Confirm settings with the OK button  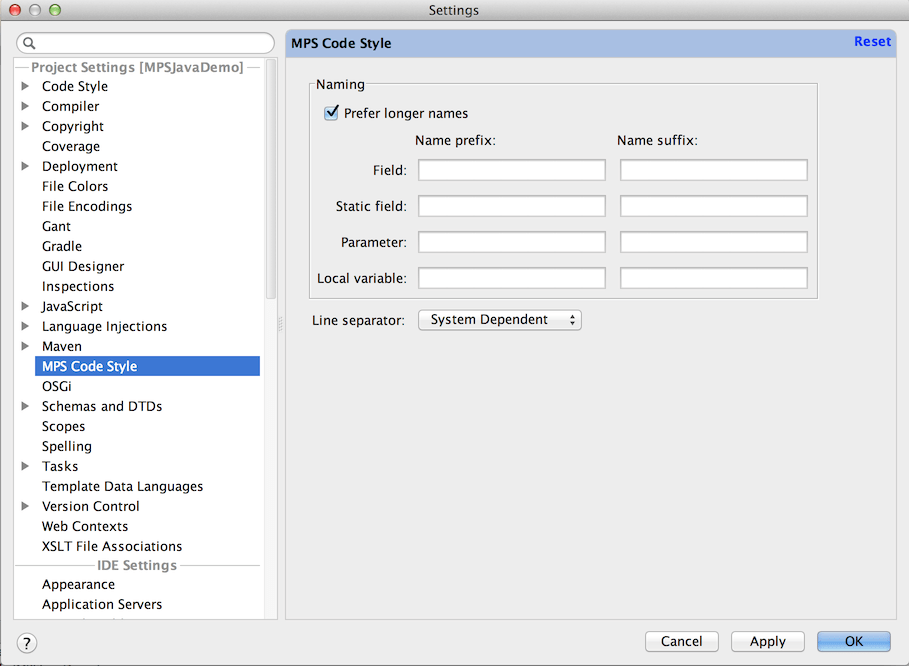[853, 641]
